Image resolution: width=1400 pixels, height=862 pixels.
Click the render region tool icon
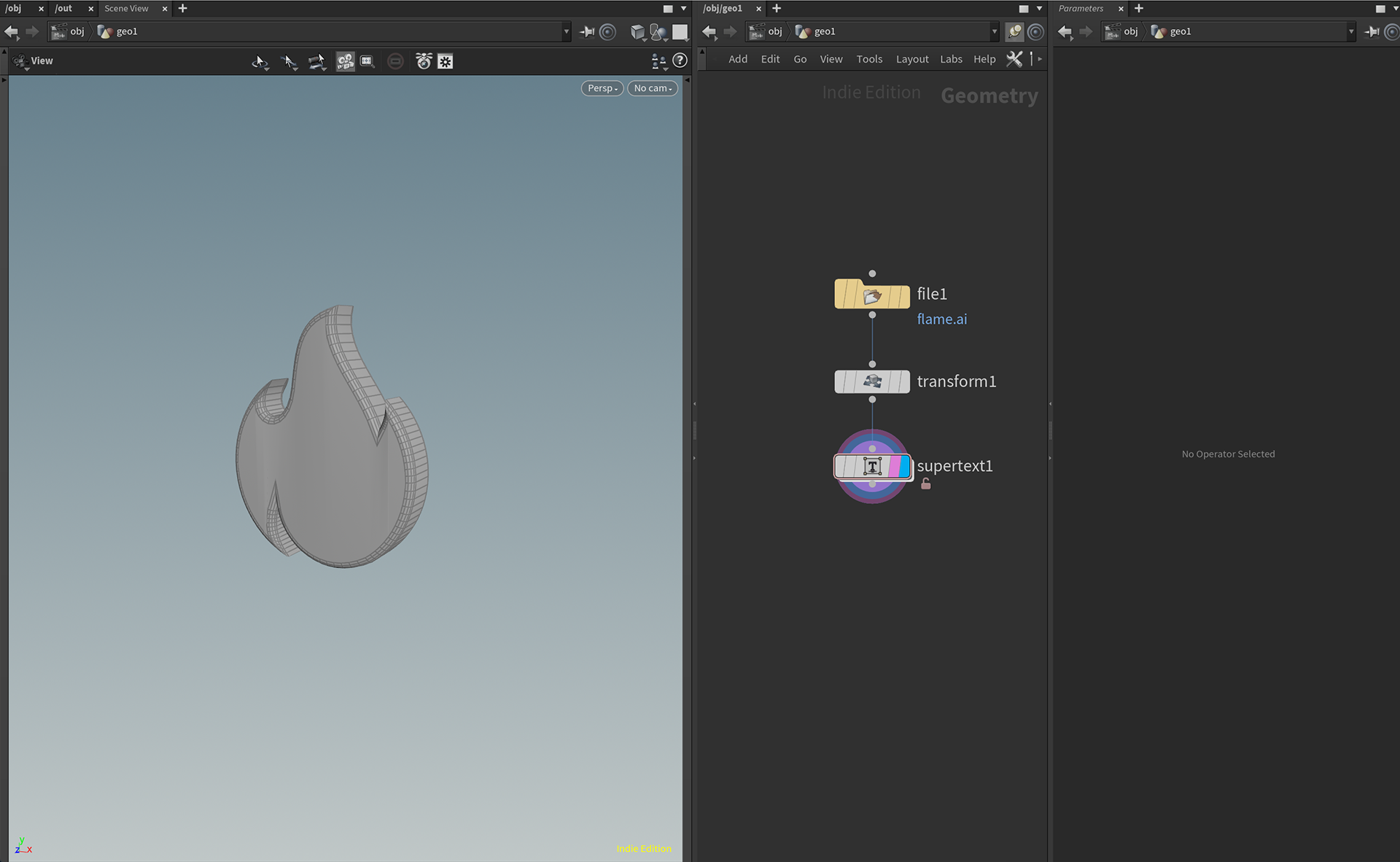pyautogui.click(x=367, y=61)
